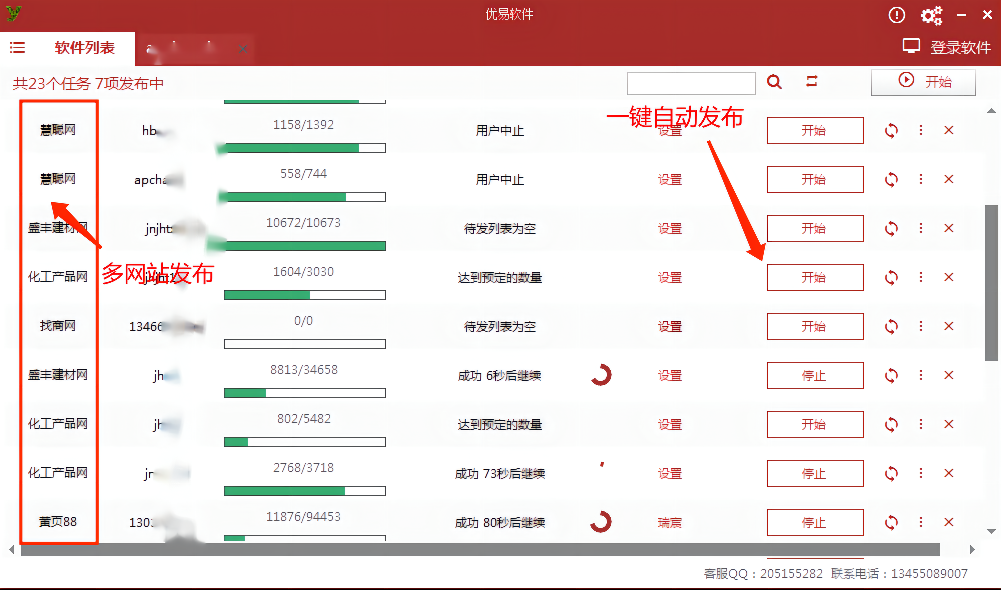This screenshot has height=590, width=1001.
Task: Open 设置 for the 找商网 row
Action: coord(670,326)
